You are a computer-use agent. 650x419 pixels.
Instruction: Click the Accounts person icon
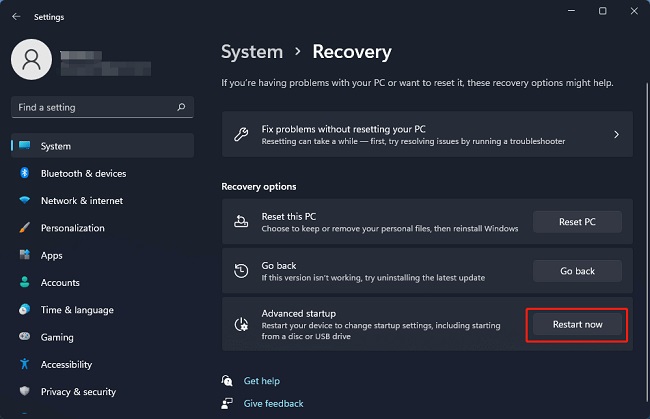[x=25, y=283]
